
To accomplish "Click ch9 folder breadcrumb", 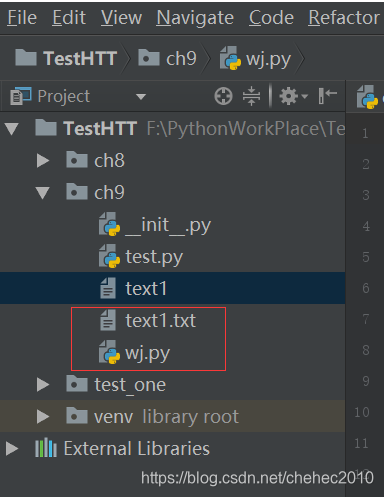I will [167, 58].
